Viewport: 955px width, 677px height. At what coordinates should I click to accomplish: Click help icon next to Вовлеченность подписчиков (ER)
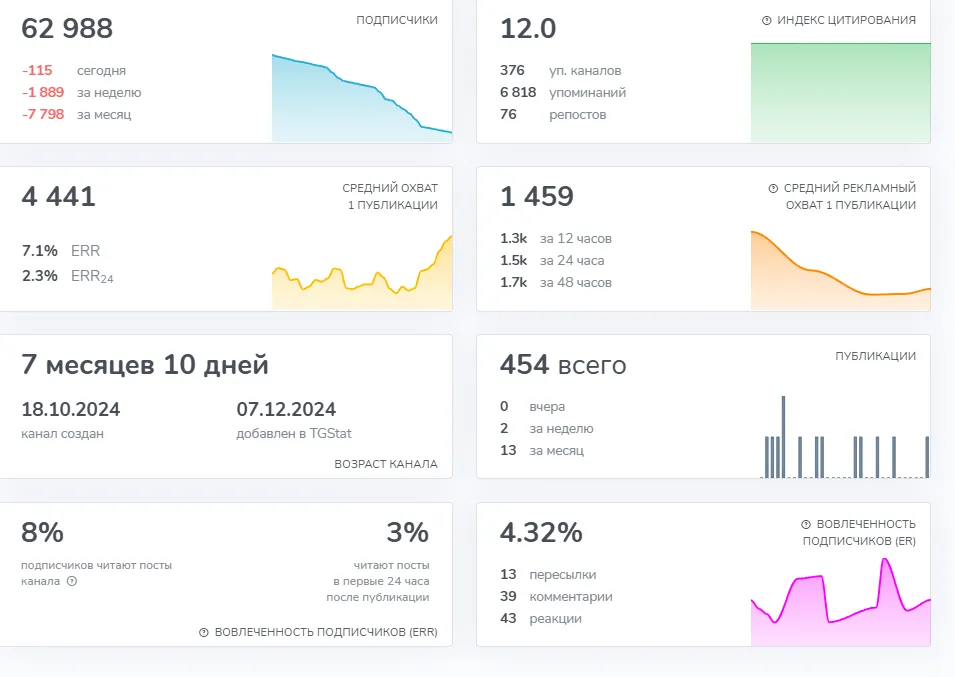click(x=806, y=524)
